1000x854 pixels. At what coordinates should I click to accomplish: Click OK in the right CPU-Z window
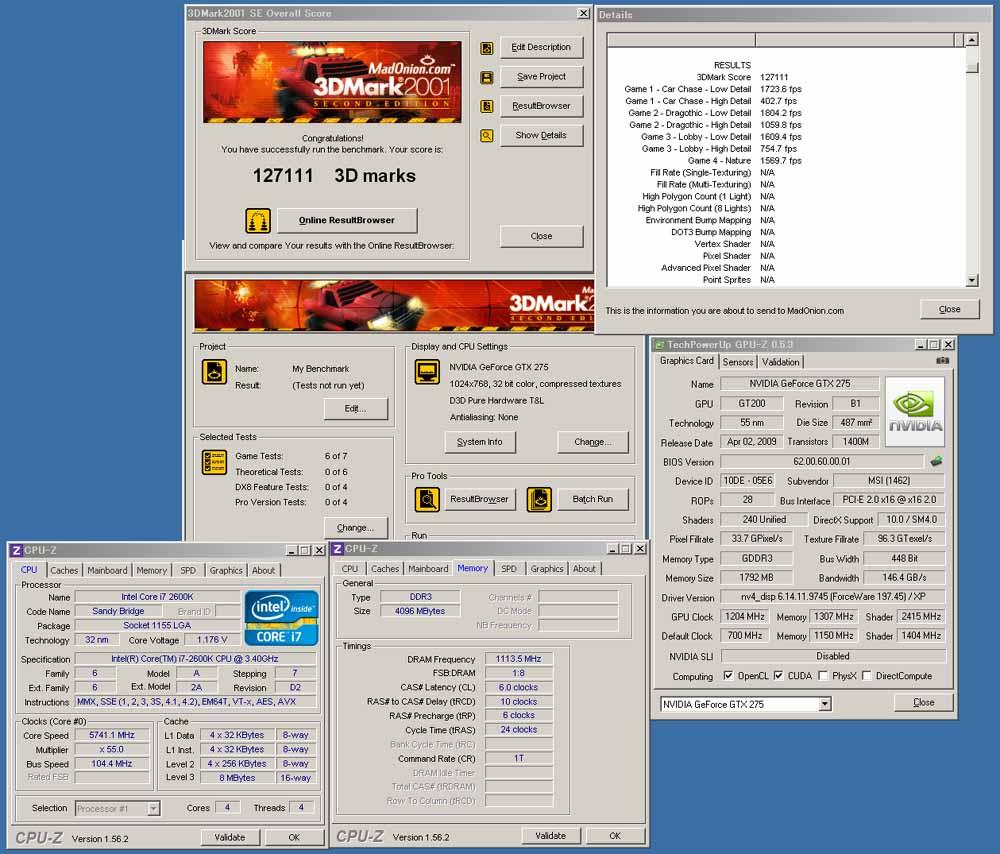[x=615, y=836]
